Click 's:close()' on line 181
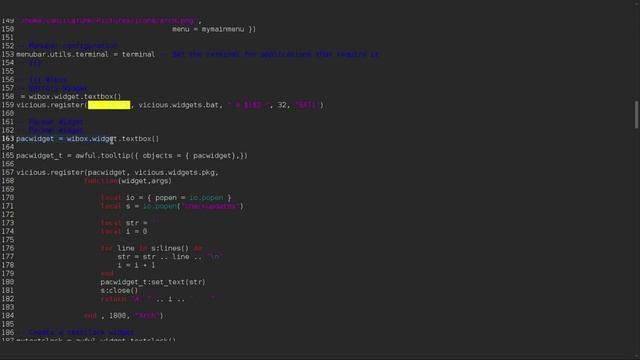This screenshot has height=360, width=640. coord(119,291)
